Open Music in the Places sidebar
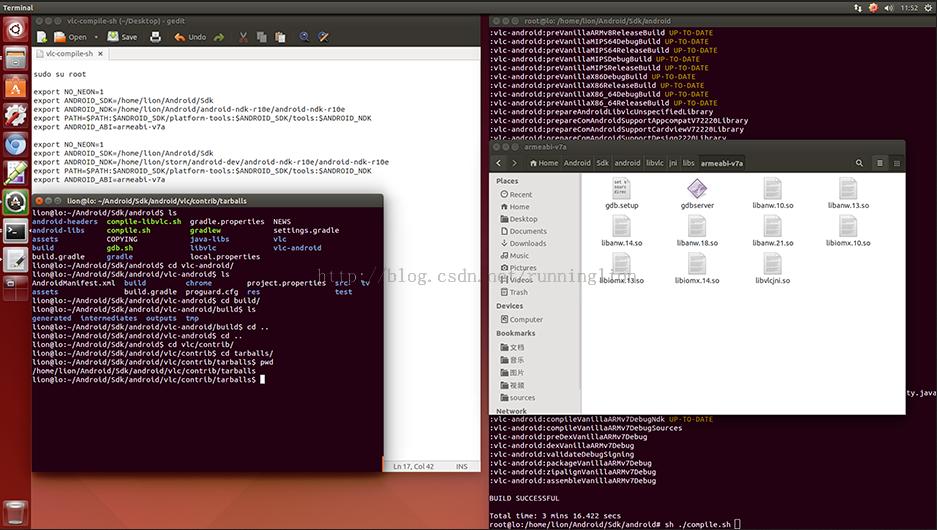The image size is (937, 530). coord(515,256)
